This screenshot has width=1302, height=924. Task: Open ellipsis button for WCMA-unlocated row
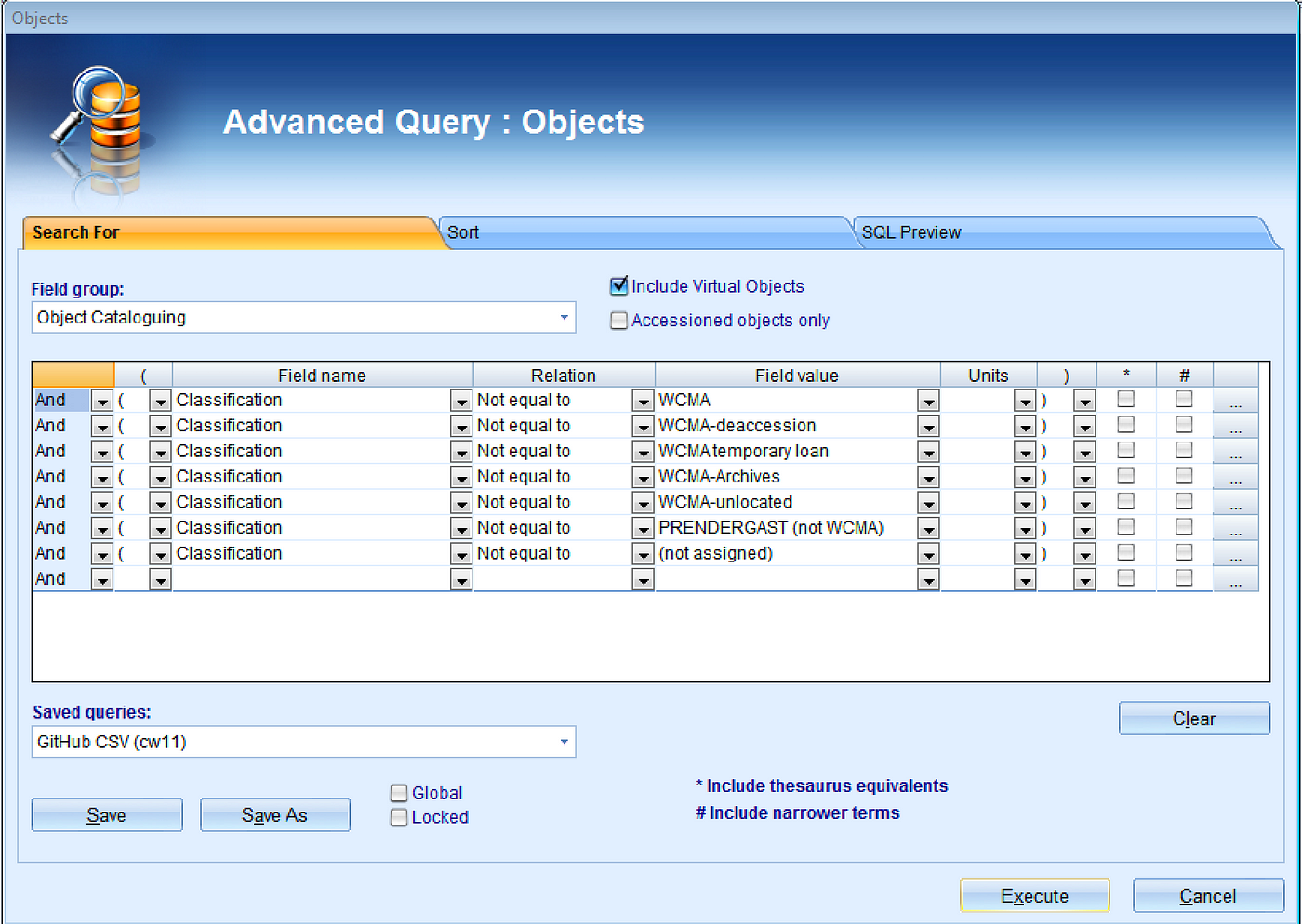click(x=1236, y=503)
